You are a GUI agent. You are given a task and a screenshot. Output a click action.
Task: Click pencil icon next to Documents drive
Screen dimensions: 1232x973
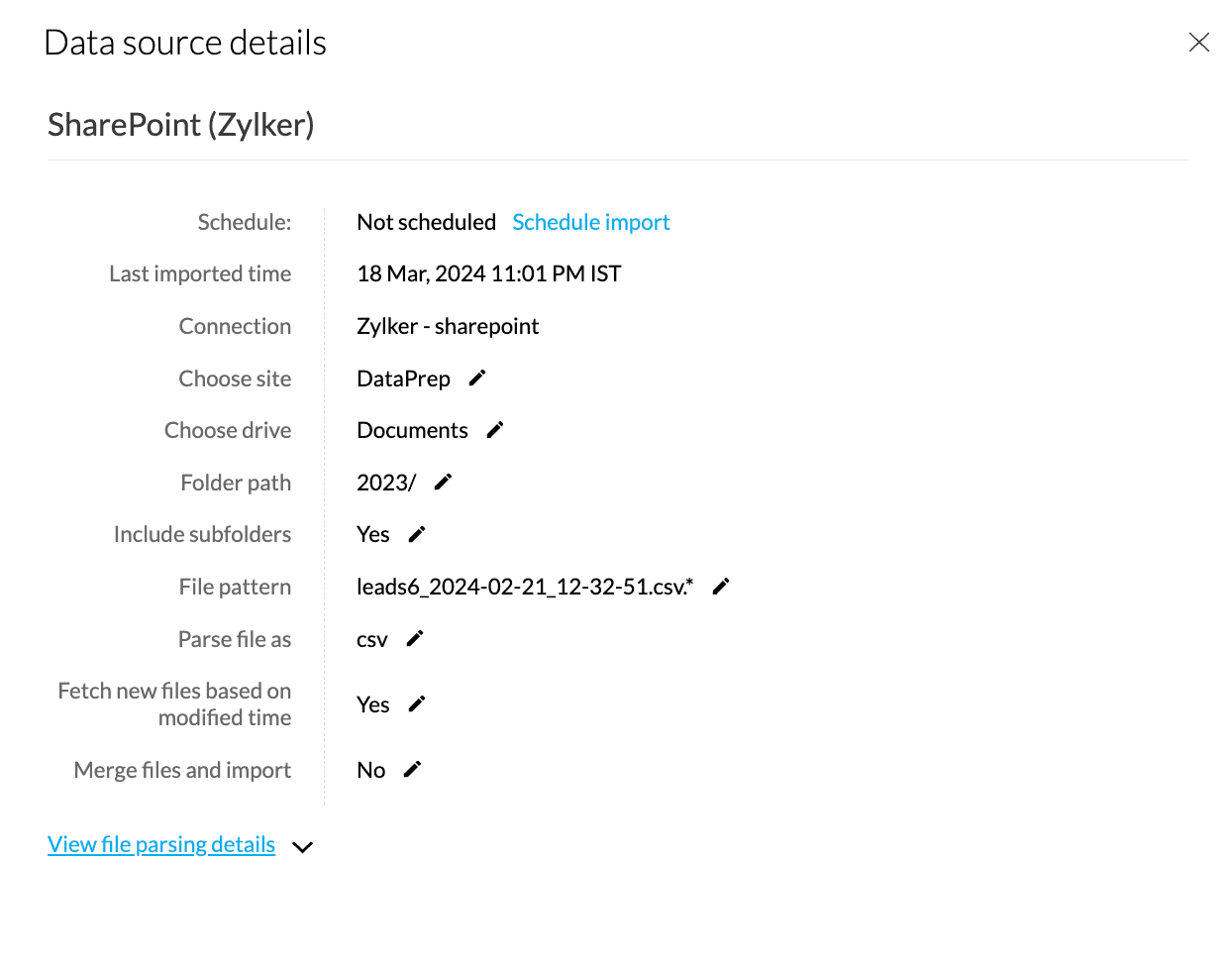click(x=495, y=429)
